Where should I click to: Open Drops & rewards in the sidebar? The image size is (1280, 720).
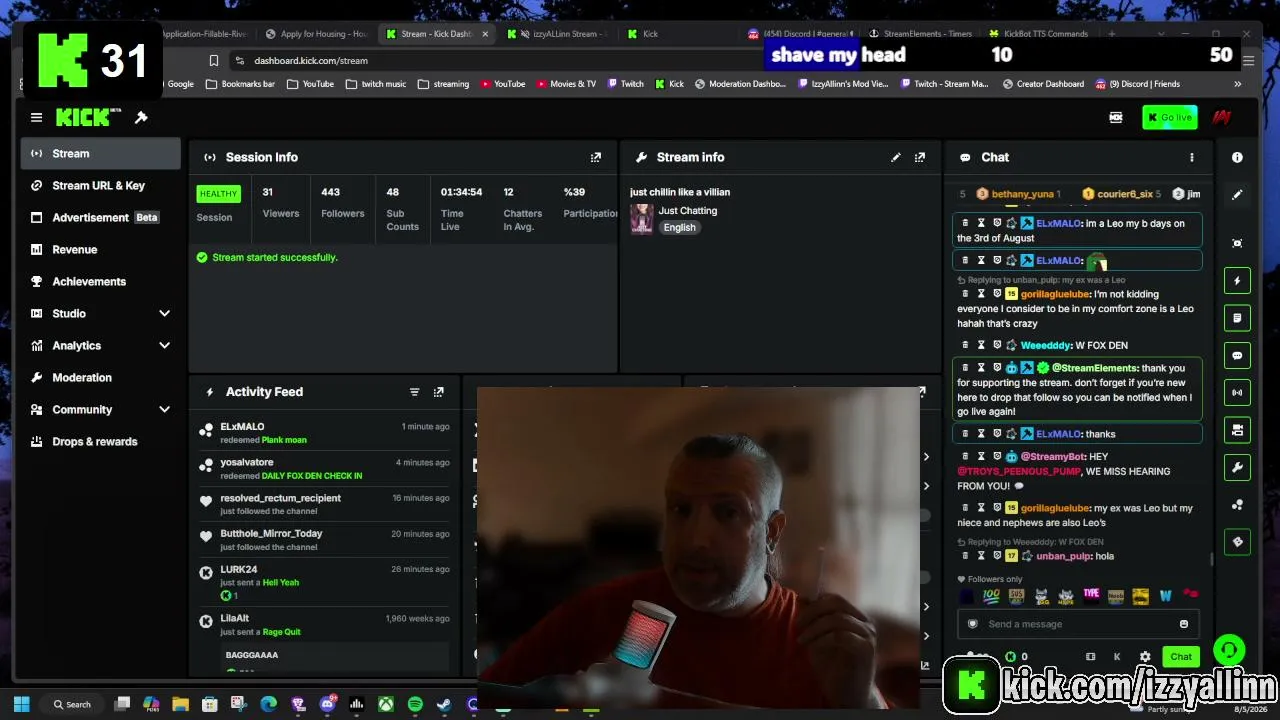pos(100,441)
